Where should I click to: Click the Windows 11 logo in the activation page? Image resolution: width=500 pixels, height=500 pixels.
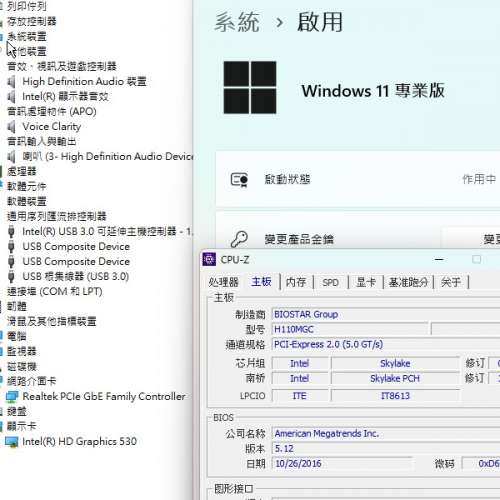(x=250, y=87)
